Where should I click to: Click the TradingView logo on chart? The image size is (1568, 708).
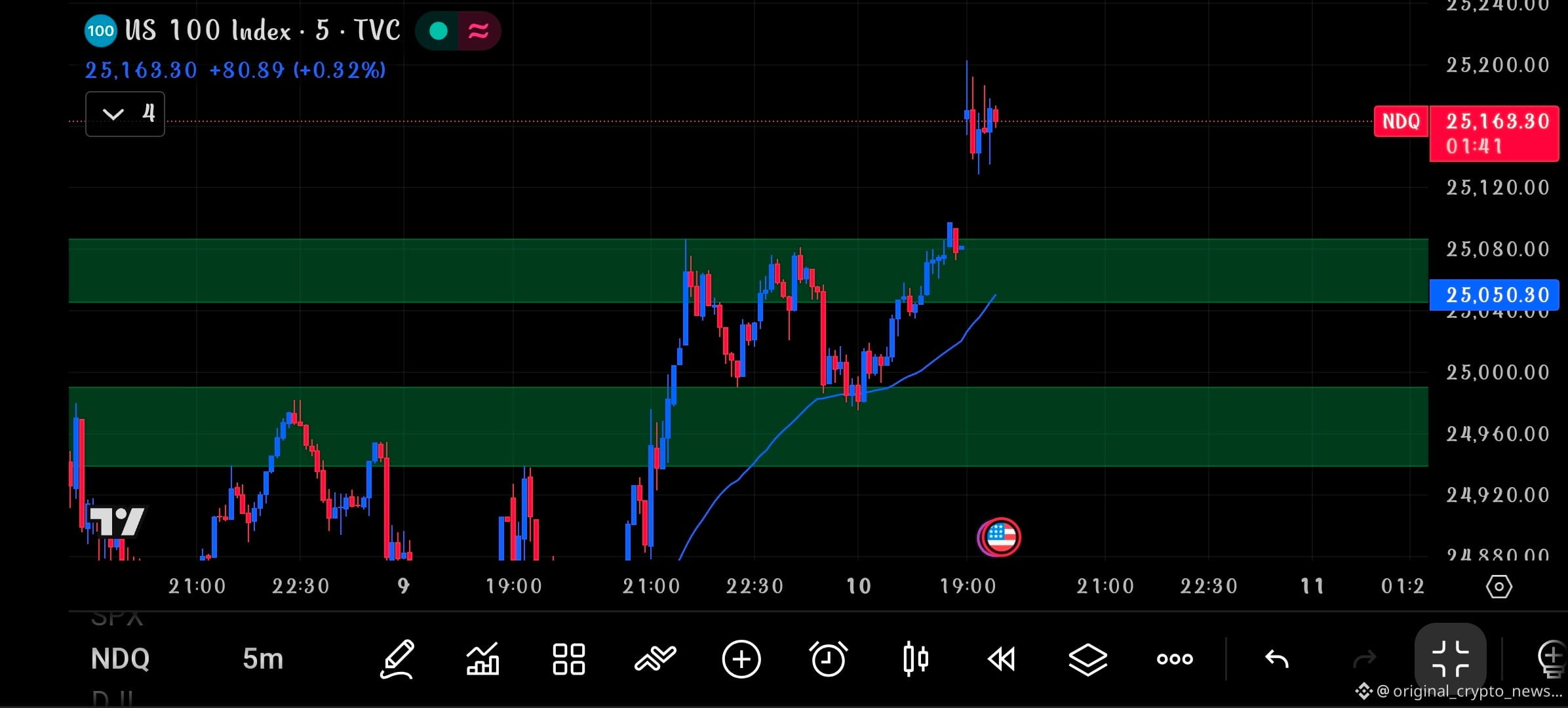pos(116,521)
